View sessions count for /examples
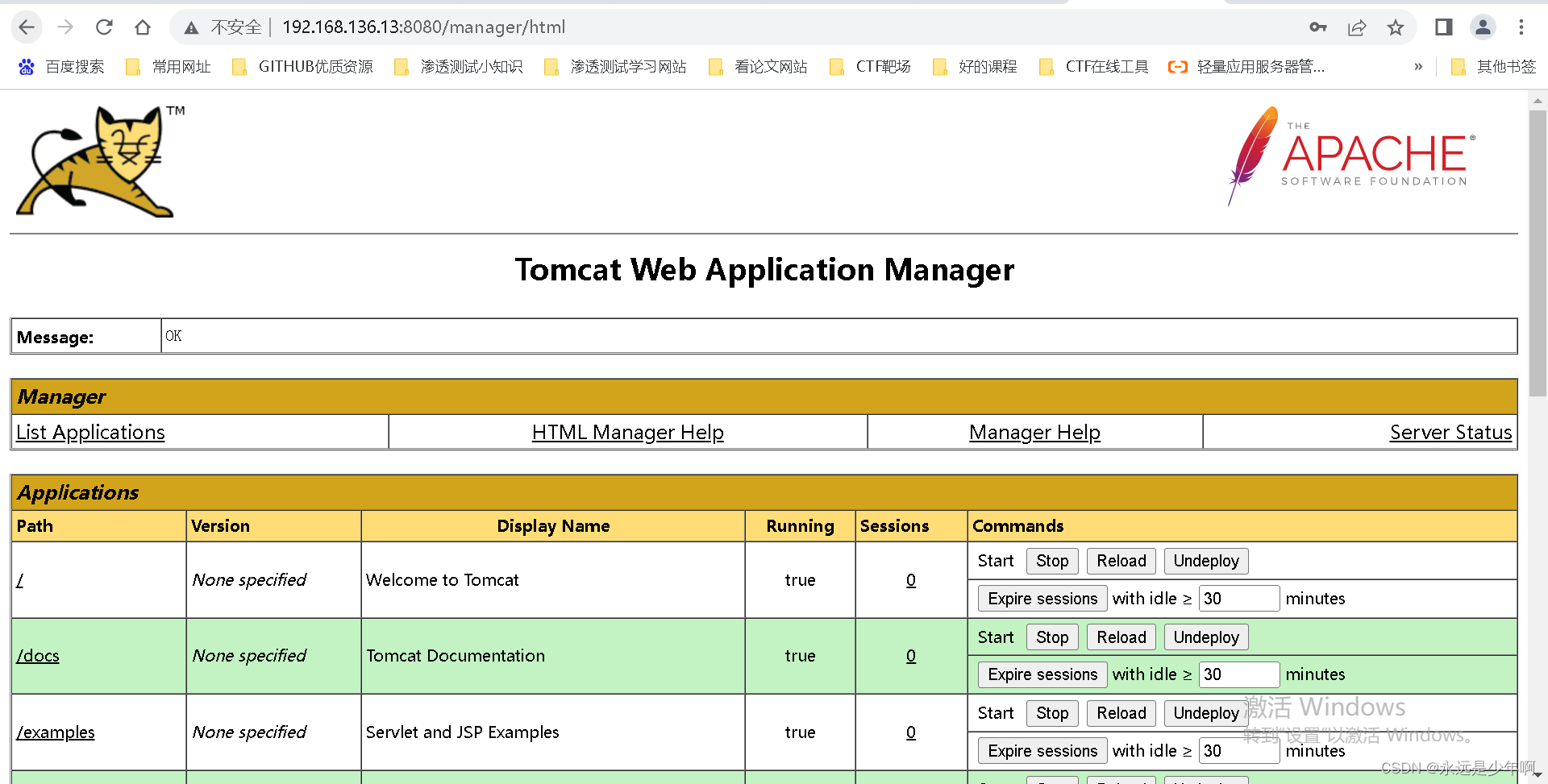The image size is (1548, 784). [911, 732]
